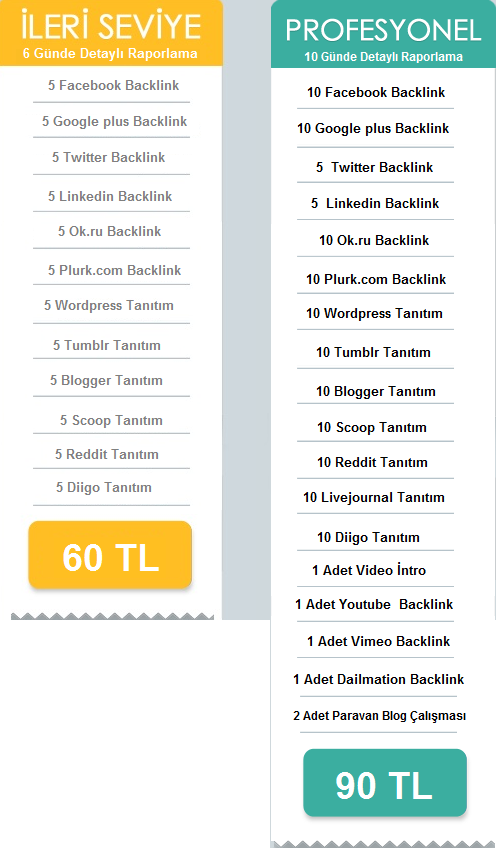Click the teal 90 TL price button

point(385,783)
